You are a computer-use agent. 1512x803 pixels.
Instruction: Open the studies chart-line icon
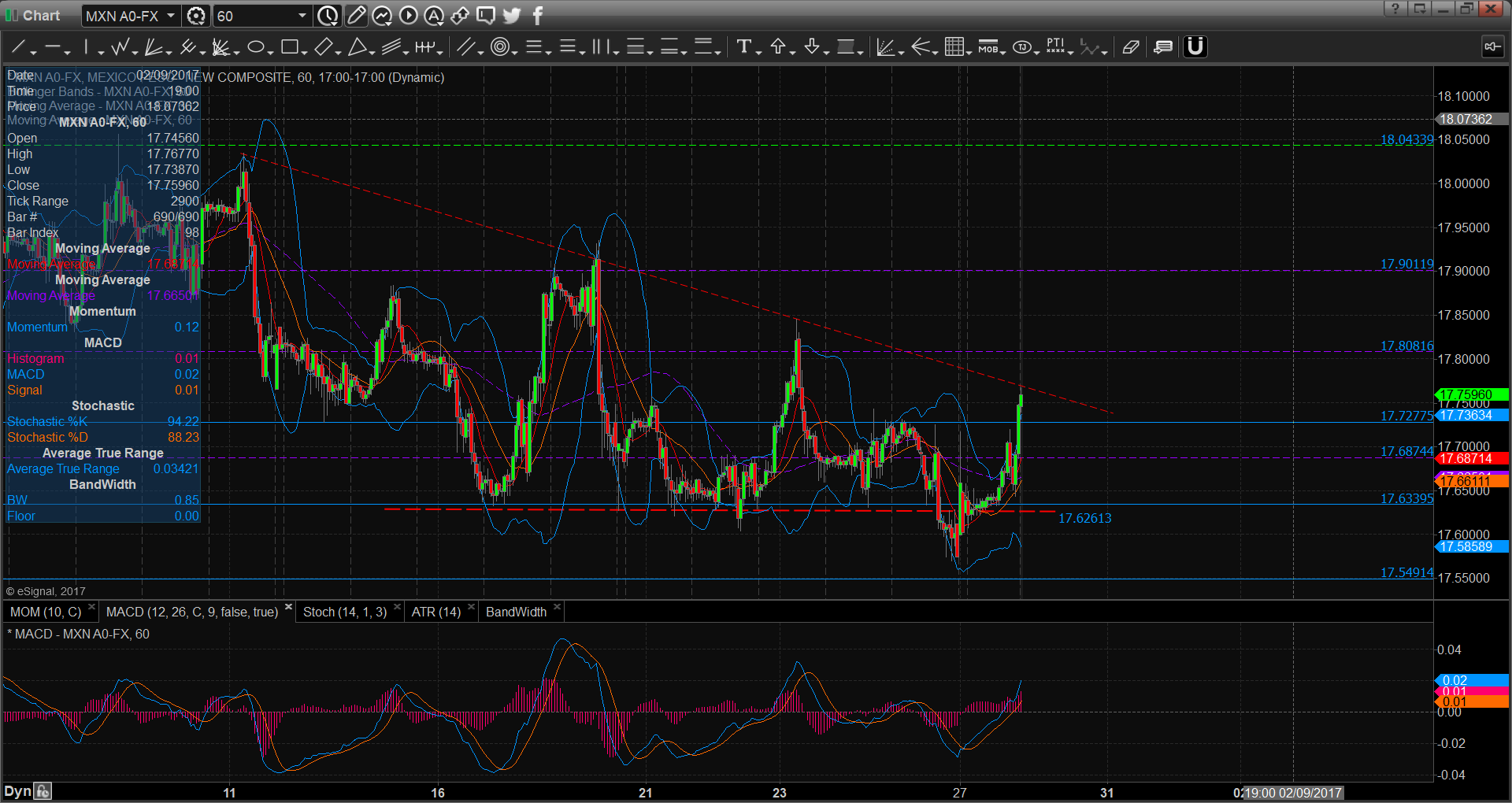(382, 16)
